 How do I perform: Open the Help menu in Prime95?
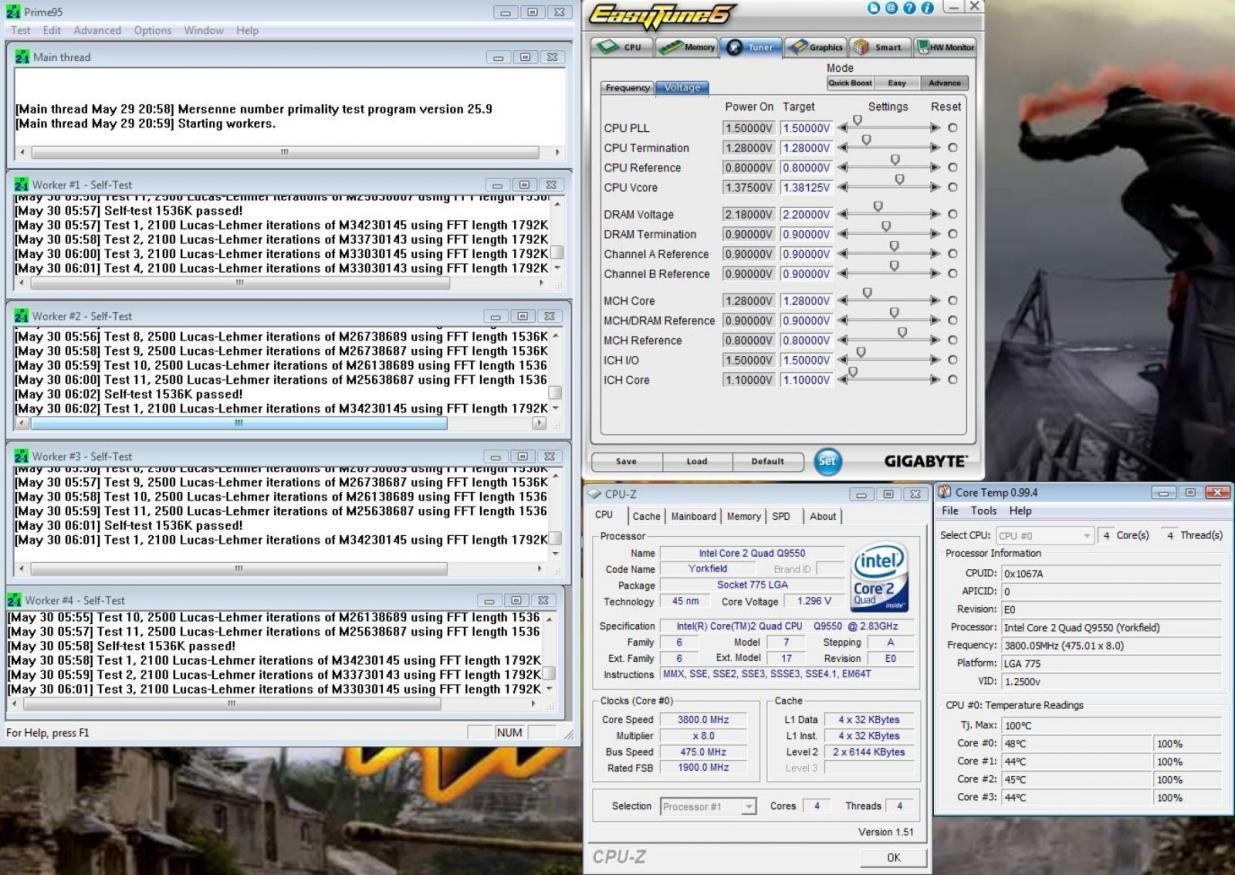coord(247,31)
